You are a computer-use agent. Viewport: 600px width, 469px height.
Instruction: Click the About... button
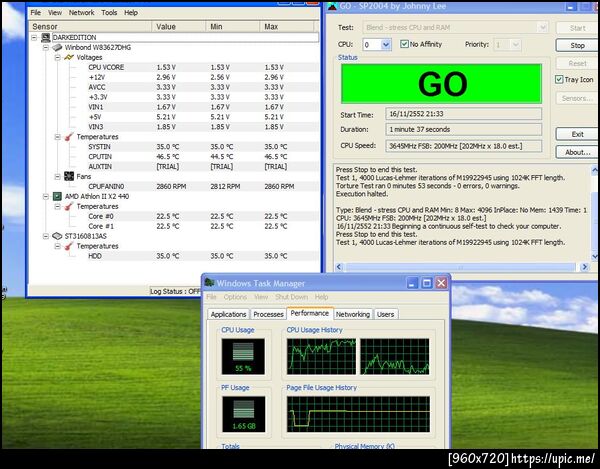click(x=577, y=152)
